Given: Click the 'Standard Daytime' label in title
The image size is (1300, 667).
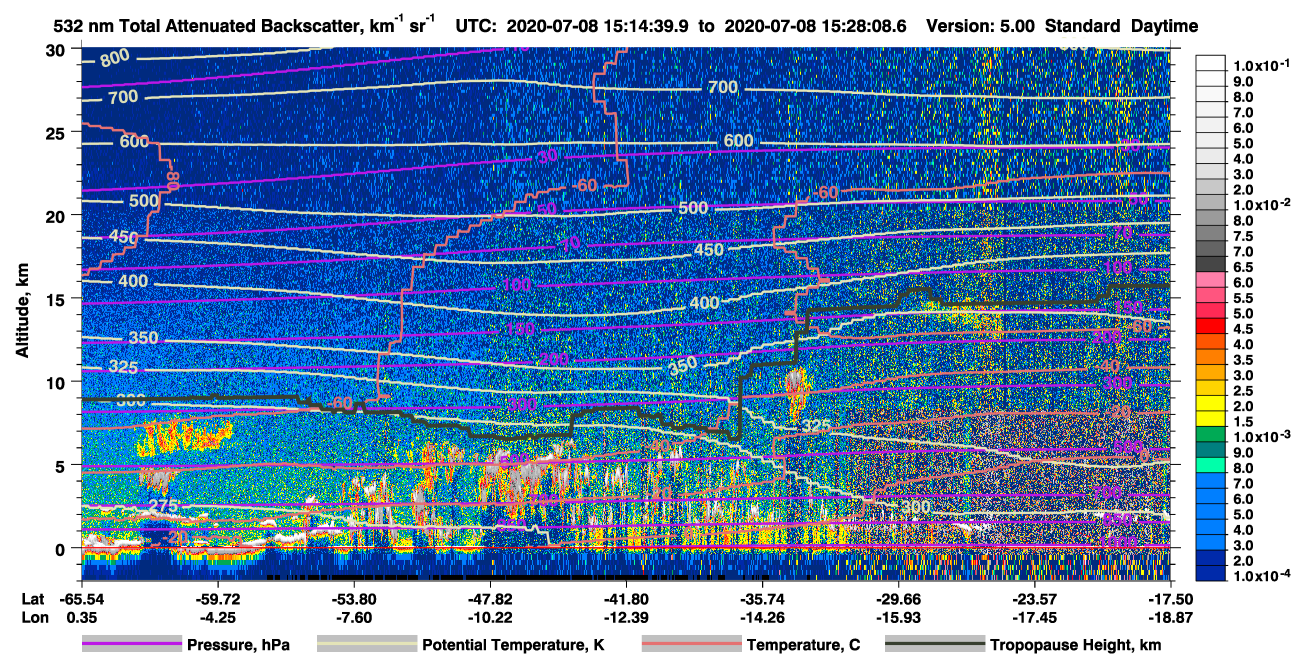Looking at the screenshot, I should pos(1121,26).
